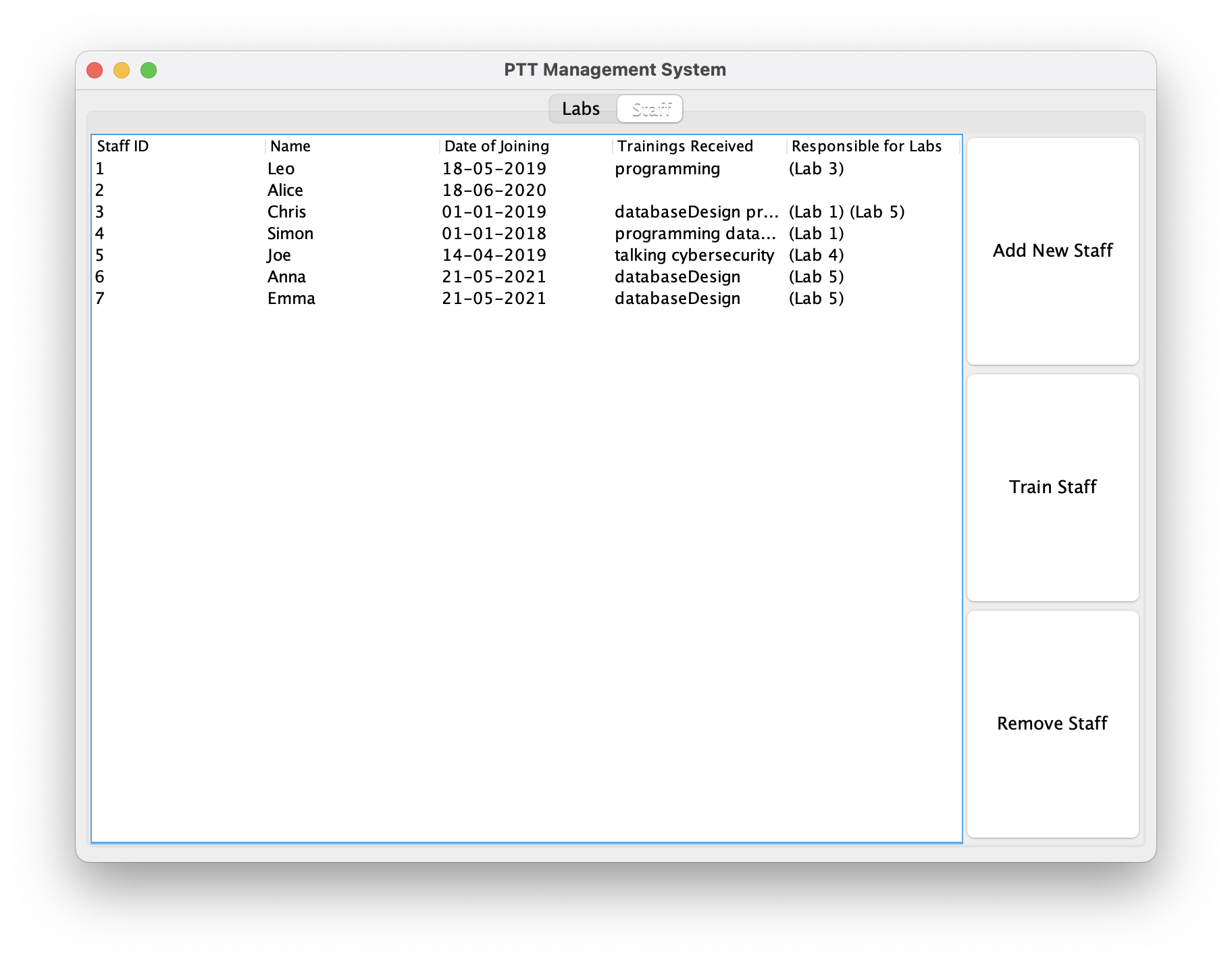
Task: Click the green zoom traffic light
Action: coord(149,70)
